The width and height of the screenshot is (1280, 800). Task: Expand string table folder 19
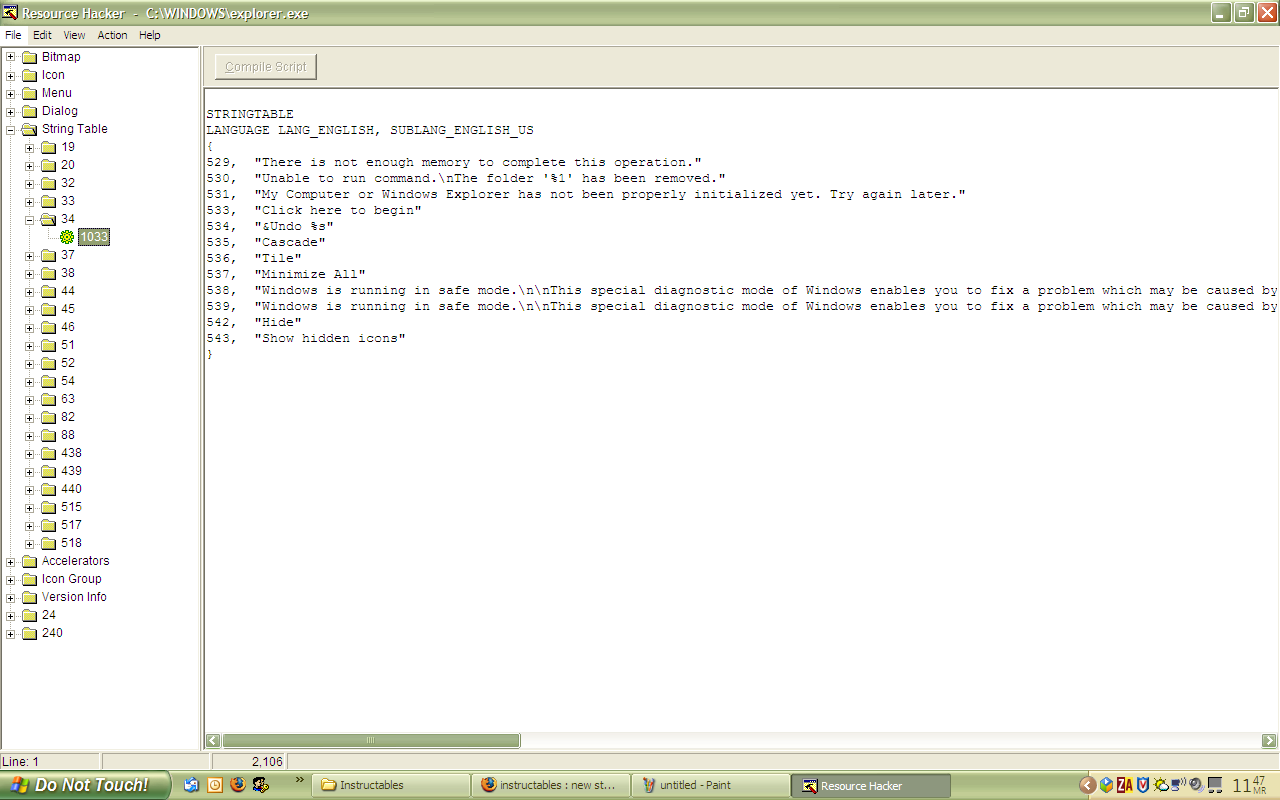30,147
